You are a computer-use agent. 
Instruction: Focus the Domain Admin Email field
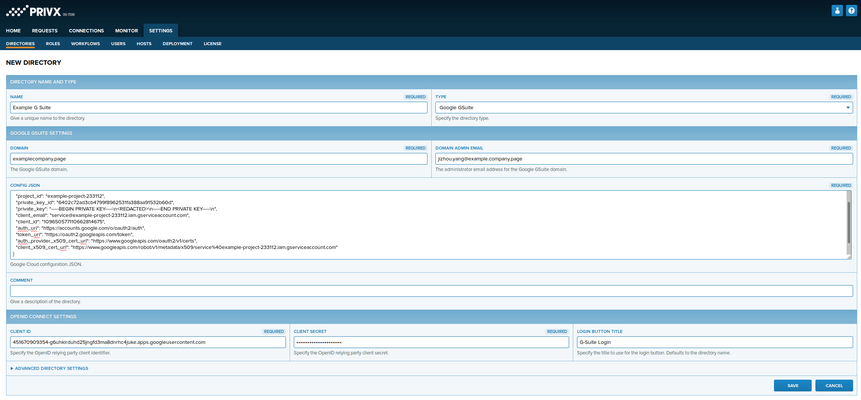[644, 159]
